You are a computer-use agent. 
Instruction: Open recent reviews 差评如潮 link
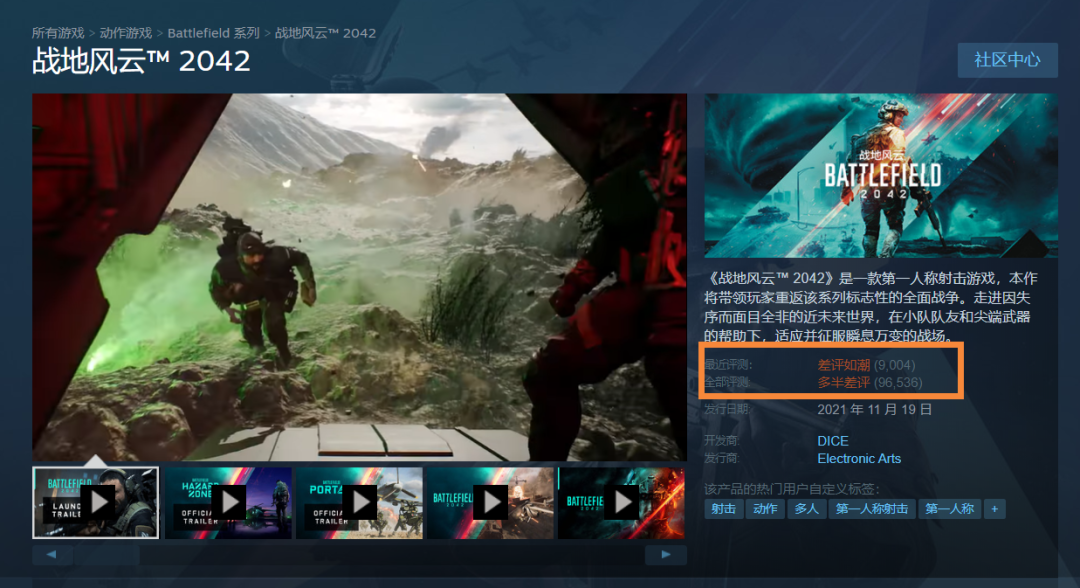843,365
